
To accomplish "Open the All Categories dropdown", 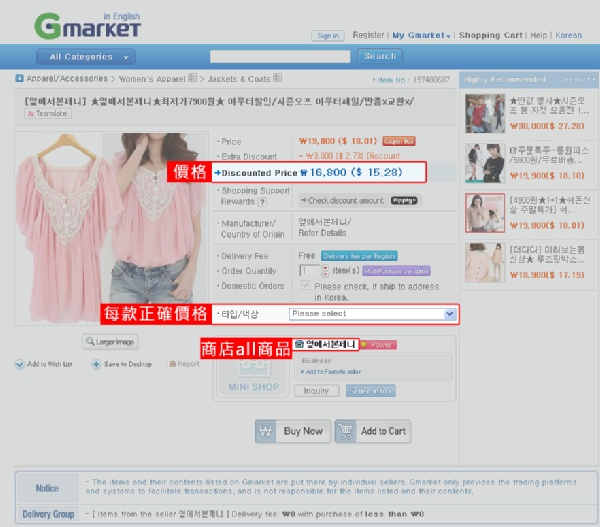I will (x=86, y=57).
